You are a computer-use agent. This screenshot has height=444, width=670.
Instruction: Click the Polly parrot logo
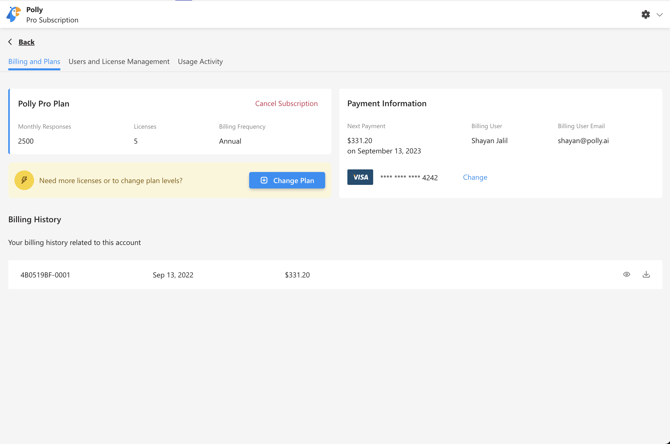pos(13,14)
